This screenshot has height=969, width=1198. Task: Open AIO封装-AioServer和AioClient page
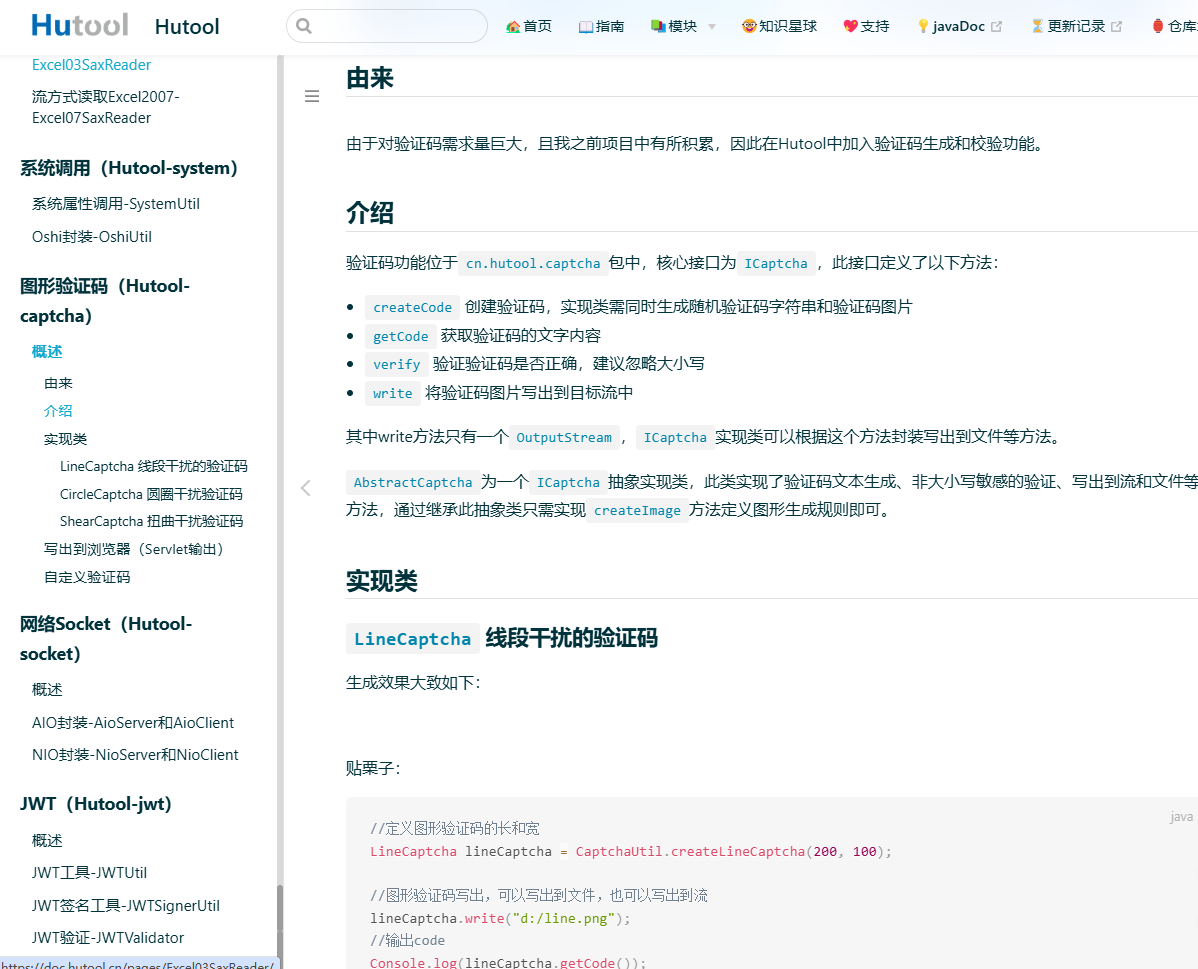pos(133,723)
